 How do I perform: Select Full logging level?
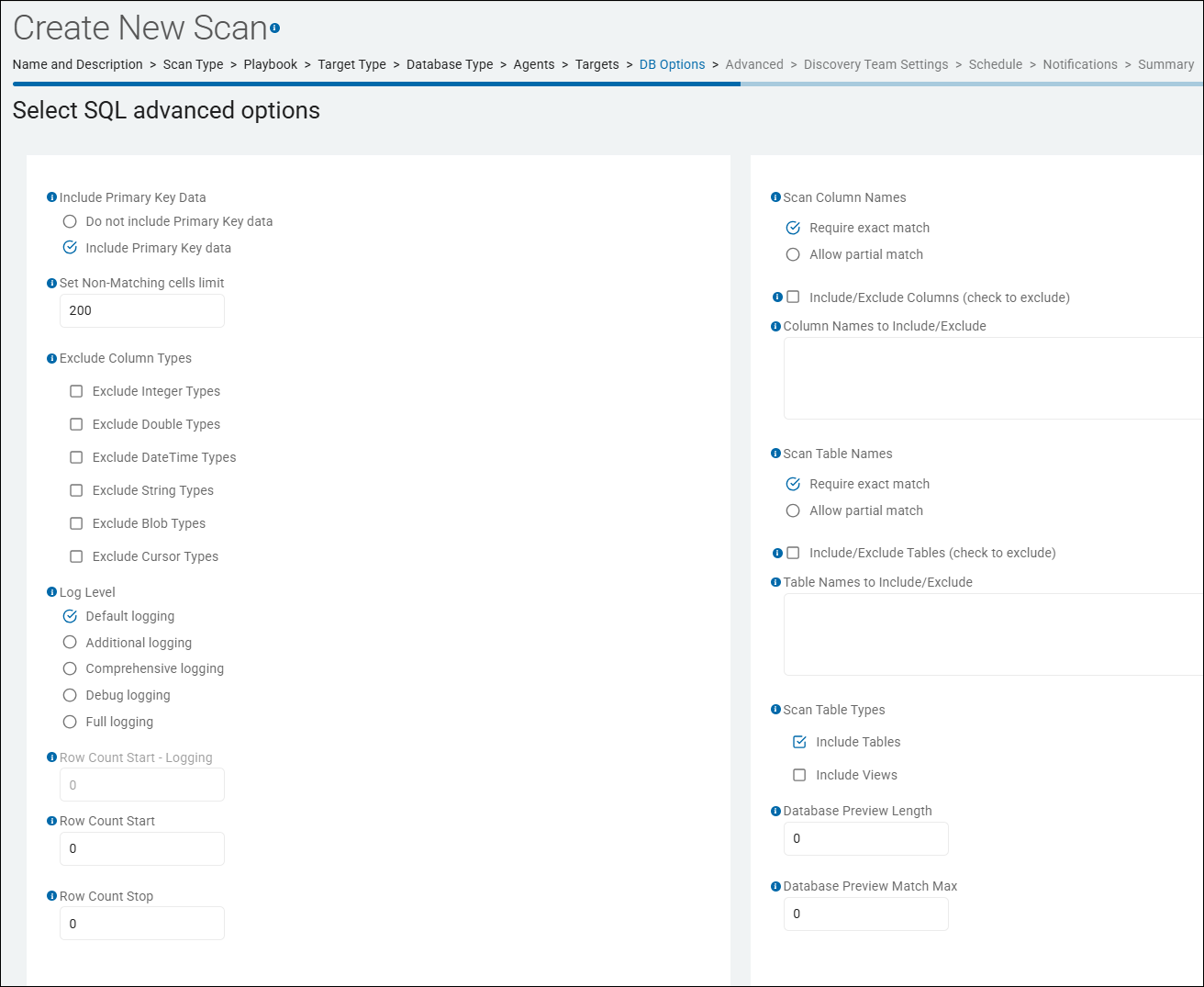(70, 722)
